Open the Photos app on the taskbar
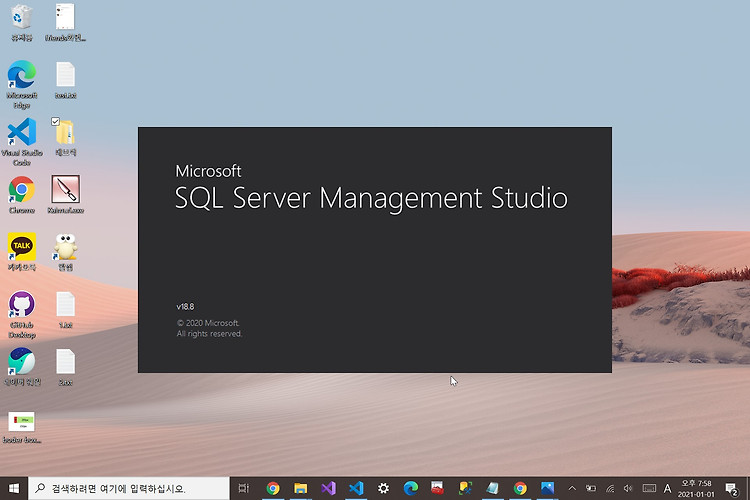 pyautogui.click(x=547, y=488)
